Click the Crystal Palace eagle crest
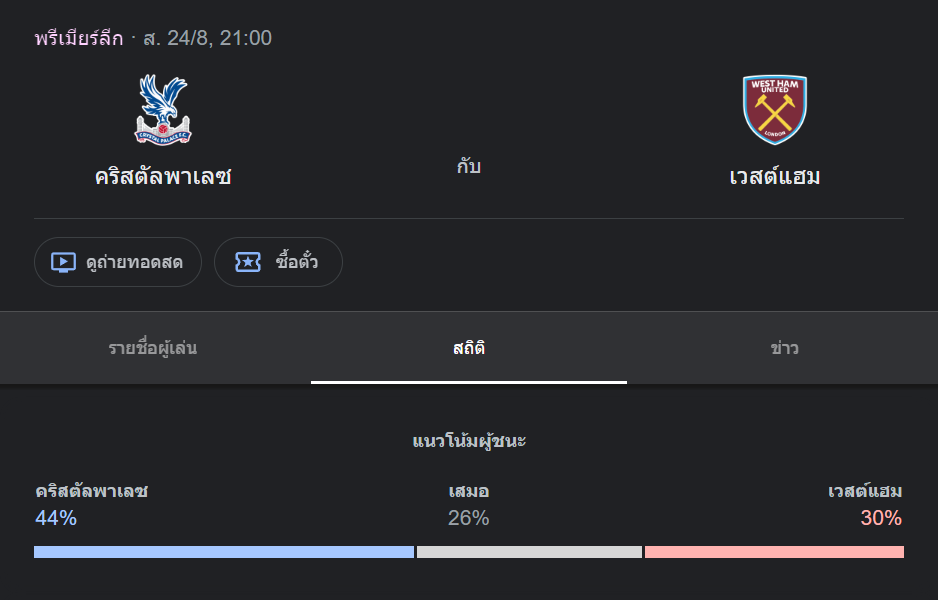The width and height of the screenshot is (938, 600). coord(163,109)
